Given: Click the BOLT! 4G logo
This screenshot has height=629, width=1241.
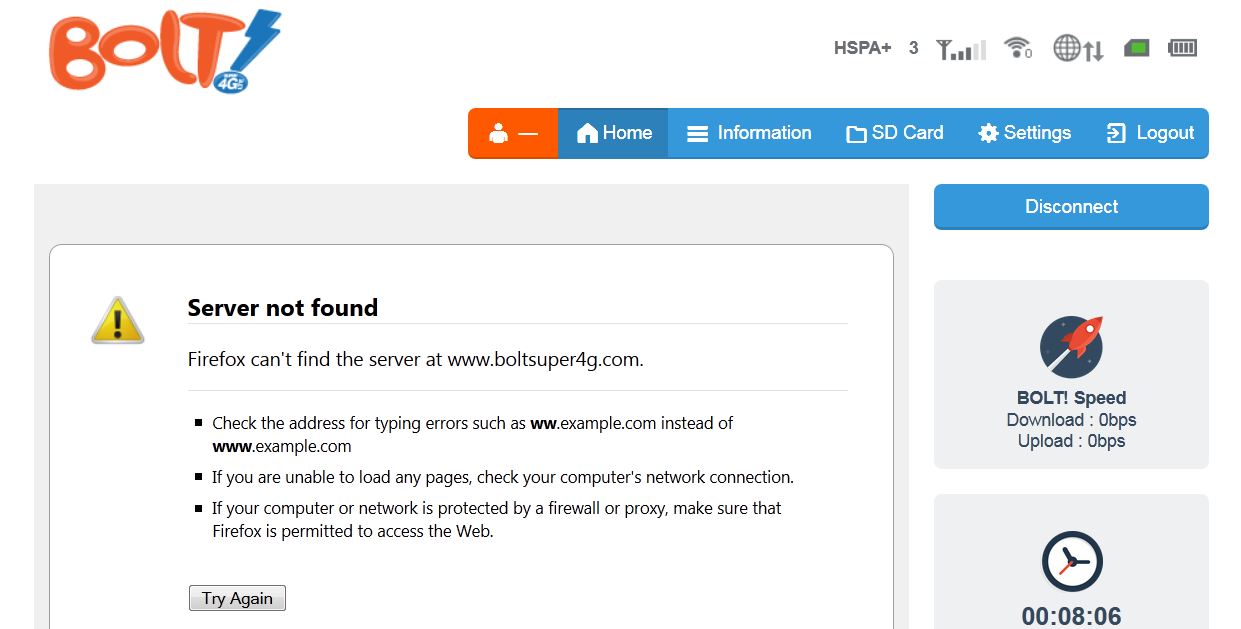Looking at the screenshot, I should (x=165, y=51).
